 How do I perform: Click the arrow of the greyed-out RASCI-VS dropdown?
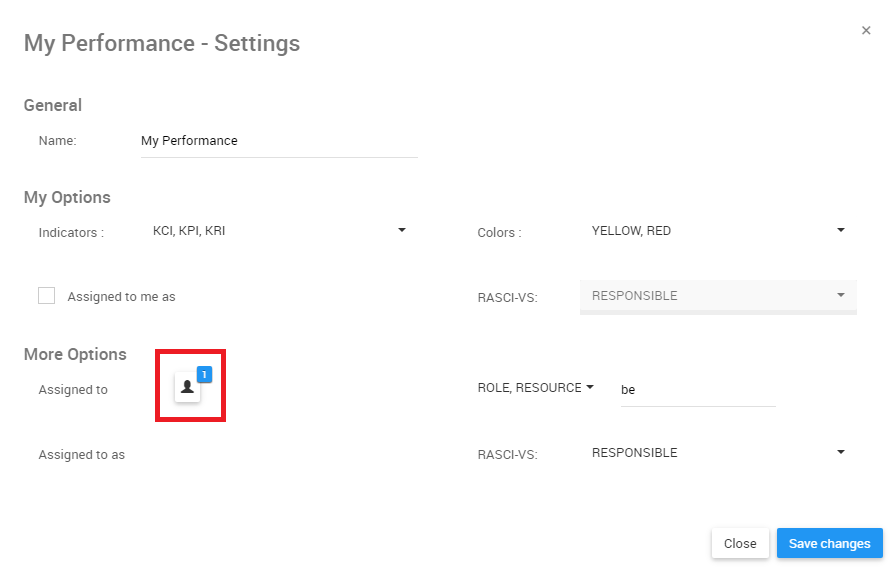[841, 295]
